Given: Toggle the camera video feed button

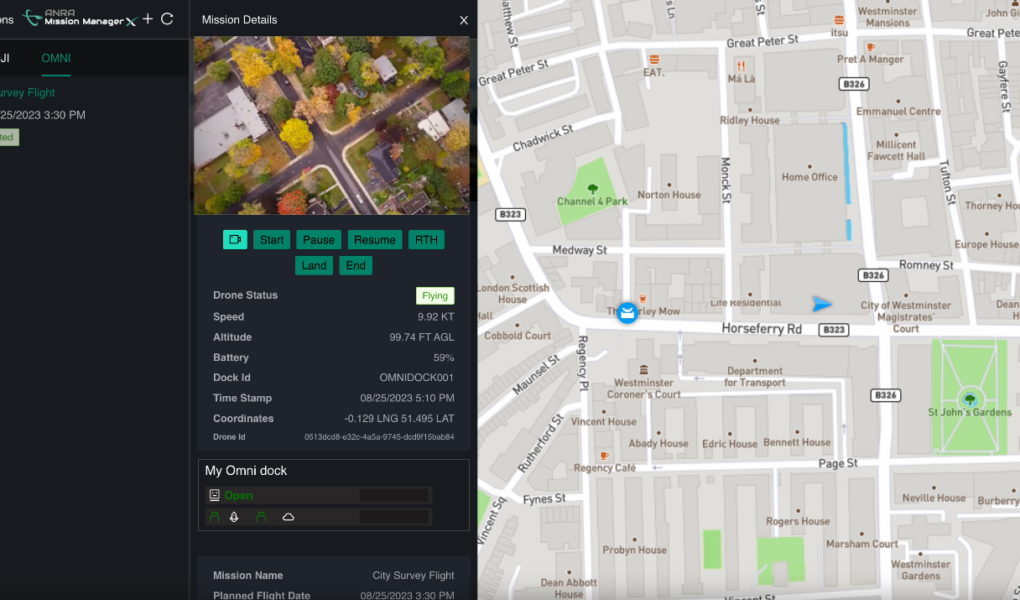Looking at the screenshot, I should (x=235, y=239).
